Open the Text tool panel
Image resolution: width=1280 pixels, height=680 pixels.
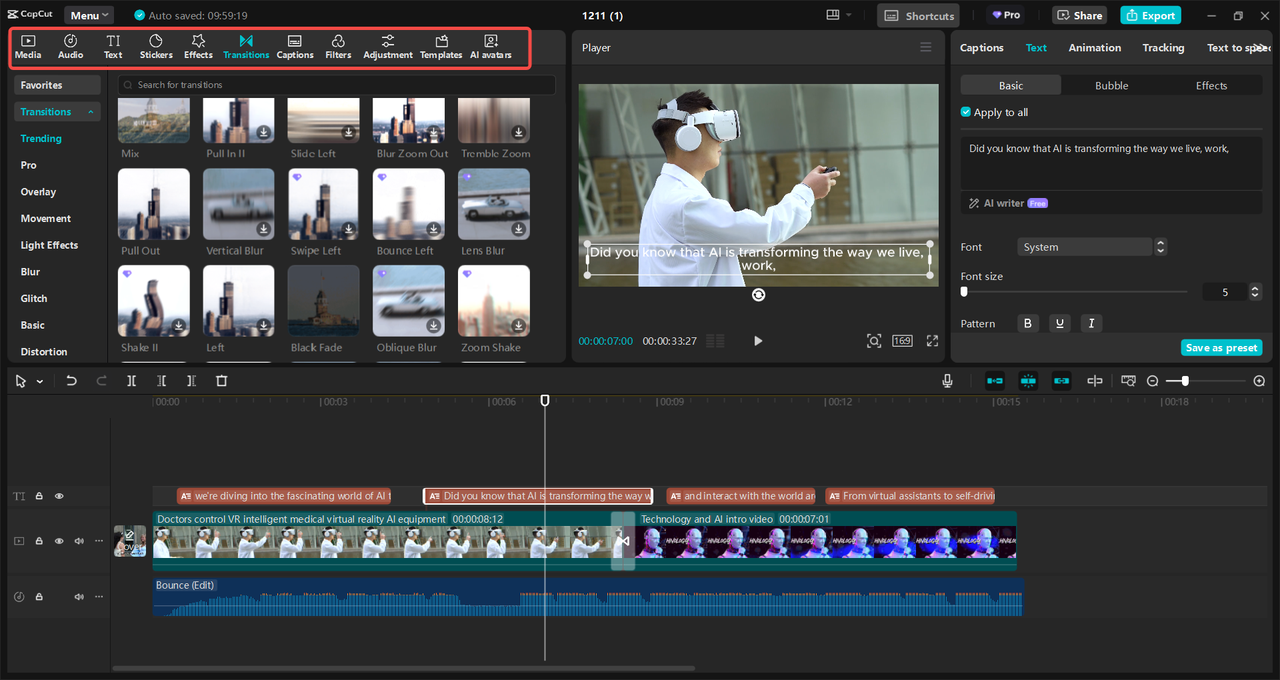pyautogui.click(x=113, y=46)
